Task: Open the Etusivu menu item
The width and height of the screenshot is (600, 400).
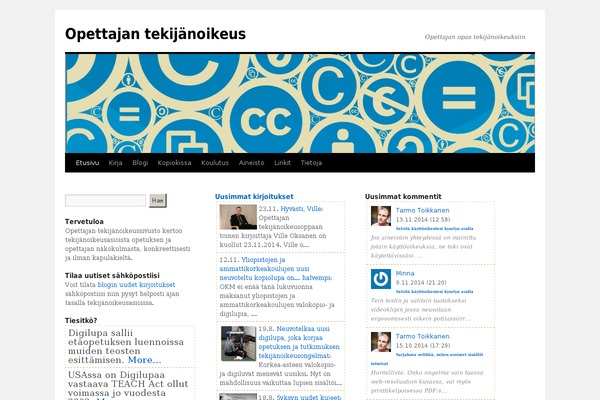Action: (87, 163)
